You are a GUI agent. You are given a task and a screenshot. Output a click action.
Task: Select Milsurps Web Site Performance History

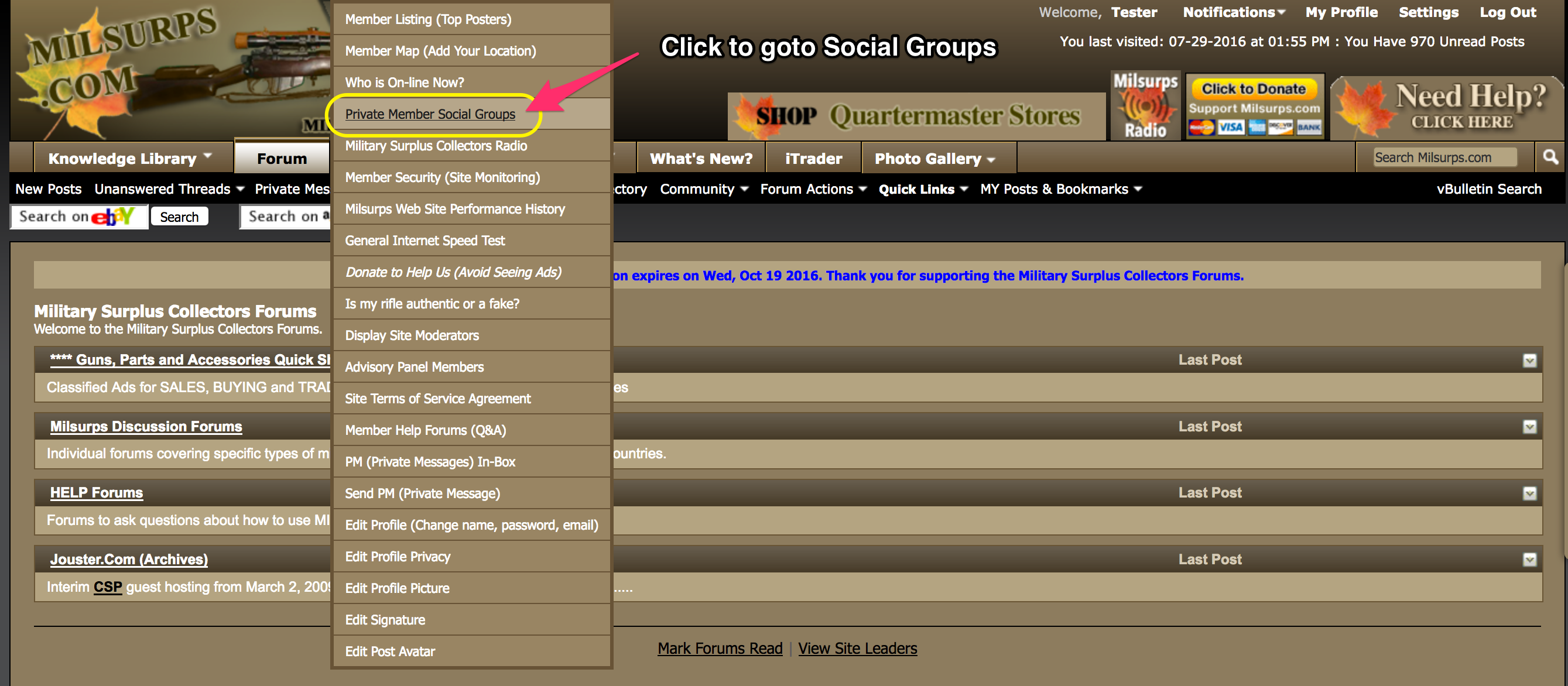pos(471,209)
